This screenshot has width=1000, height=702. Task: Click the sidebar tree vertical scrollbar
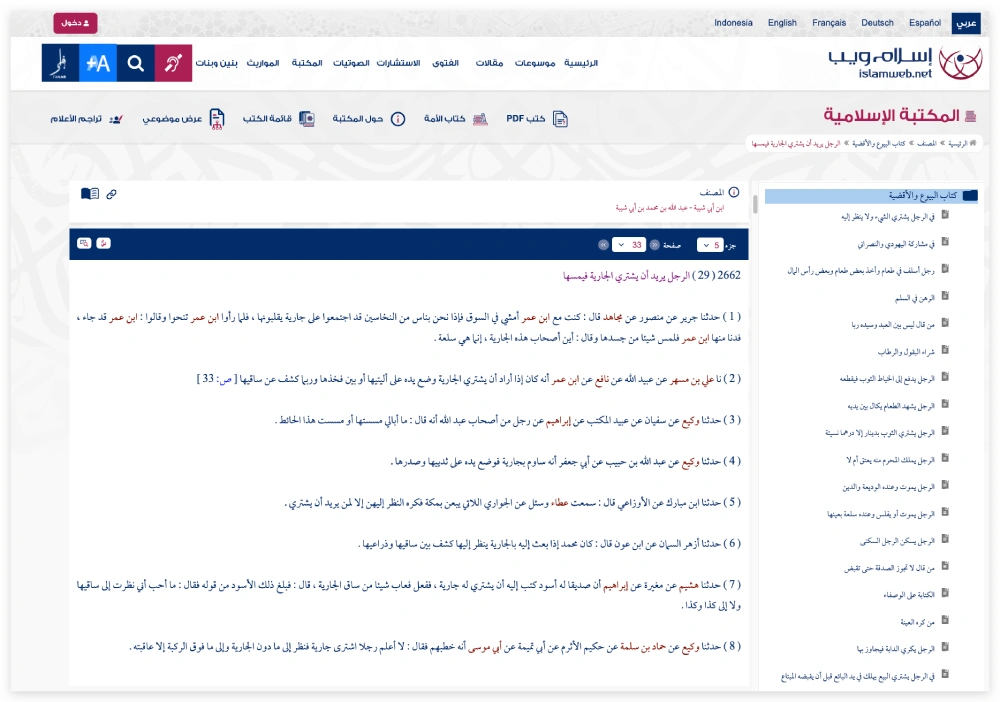[755, 204]
